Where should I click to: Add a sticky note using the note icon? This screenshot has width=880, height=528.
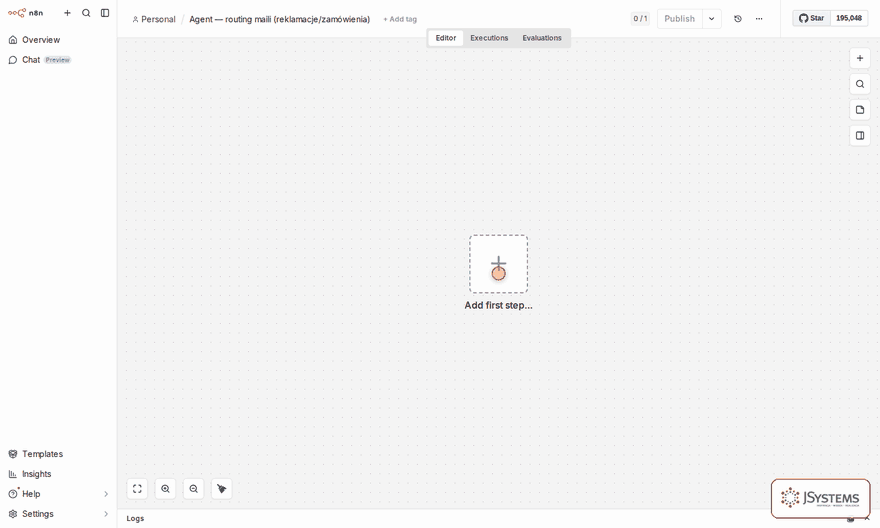[860, 110]
